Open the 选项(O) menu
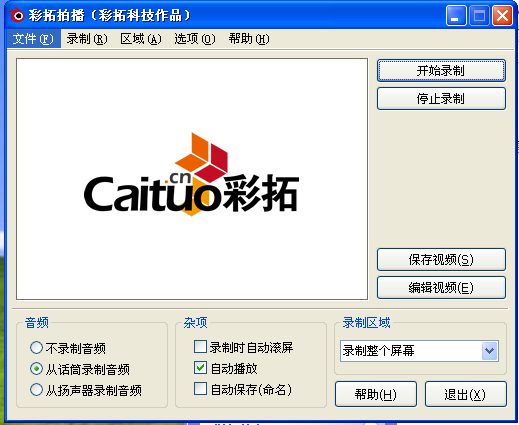Image resolution: width=519 pixels, height=425 pixels. pos(195,39)
